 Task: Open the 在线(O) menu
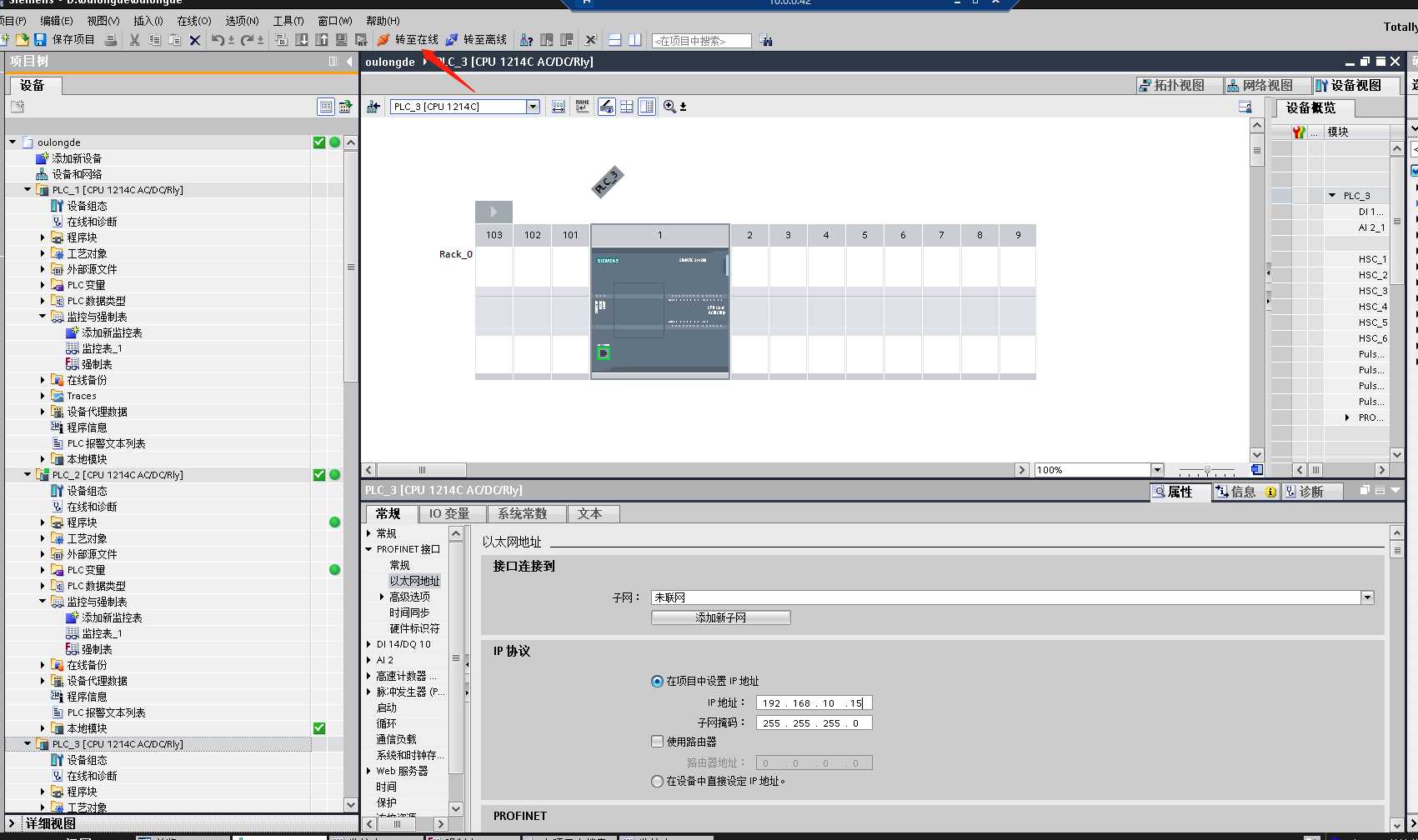pyautogui.click(x=194, y=21)
